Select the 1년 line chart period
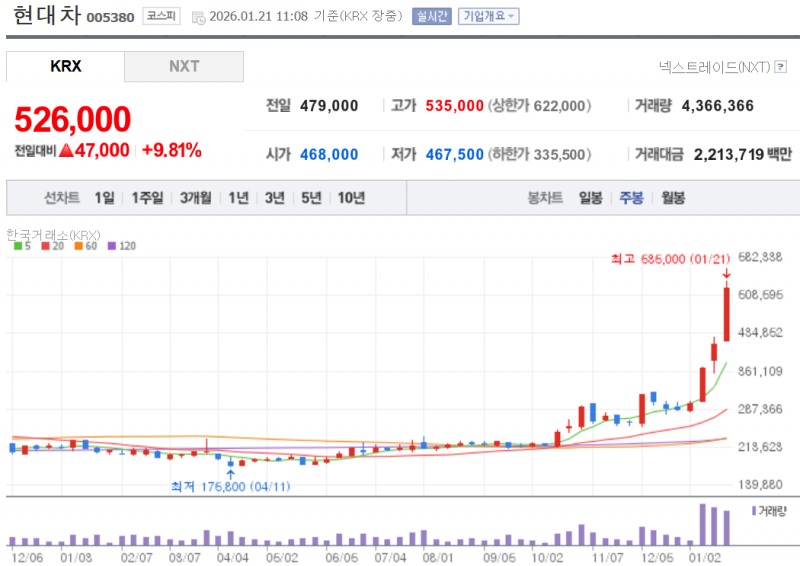The height and width of the screenshot is (566, 800). [238, 198]
